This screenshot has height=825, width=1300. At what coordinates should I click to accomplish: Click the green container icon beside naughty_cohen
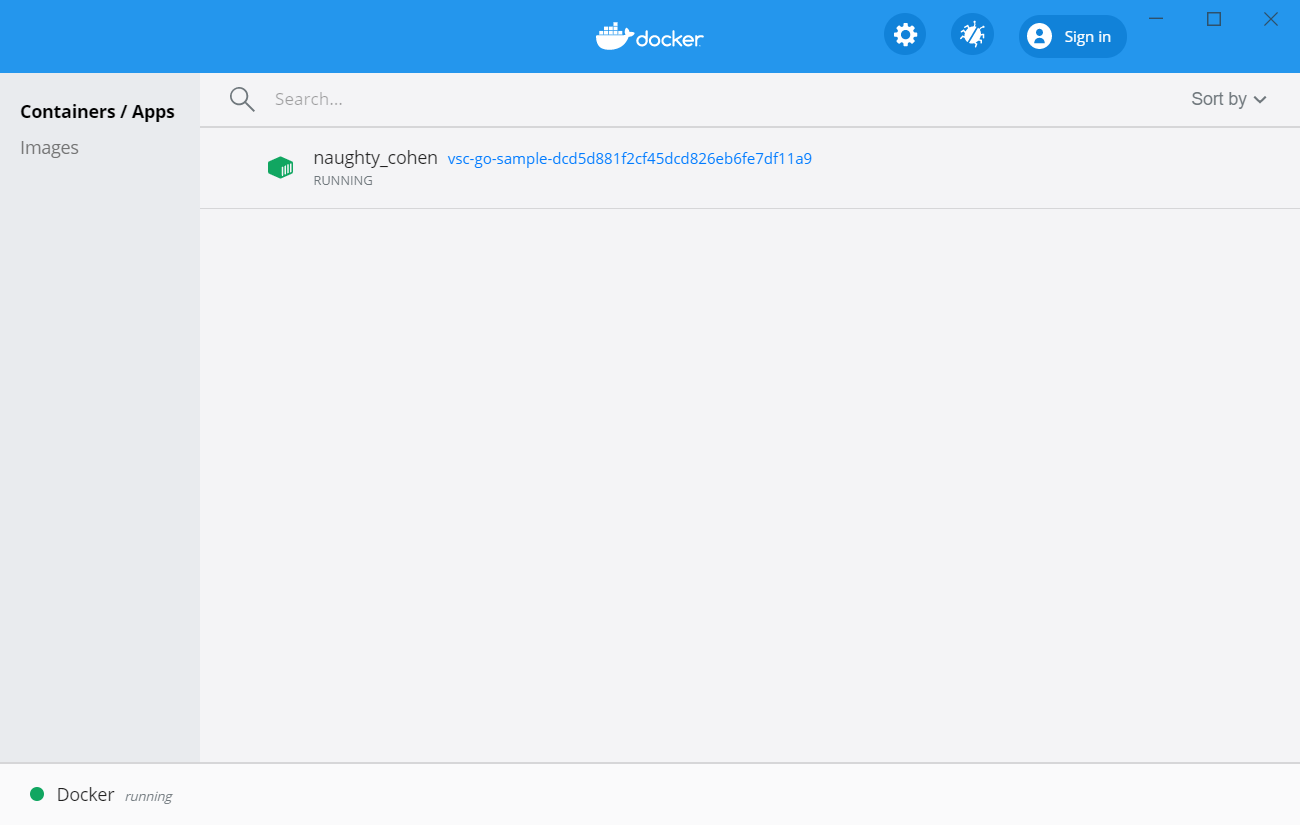point(281,167)
